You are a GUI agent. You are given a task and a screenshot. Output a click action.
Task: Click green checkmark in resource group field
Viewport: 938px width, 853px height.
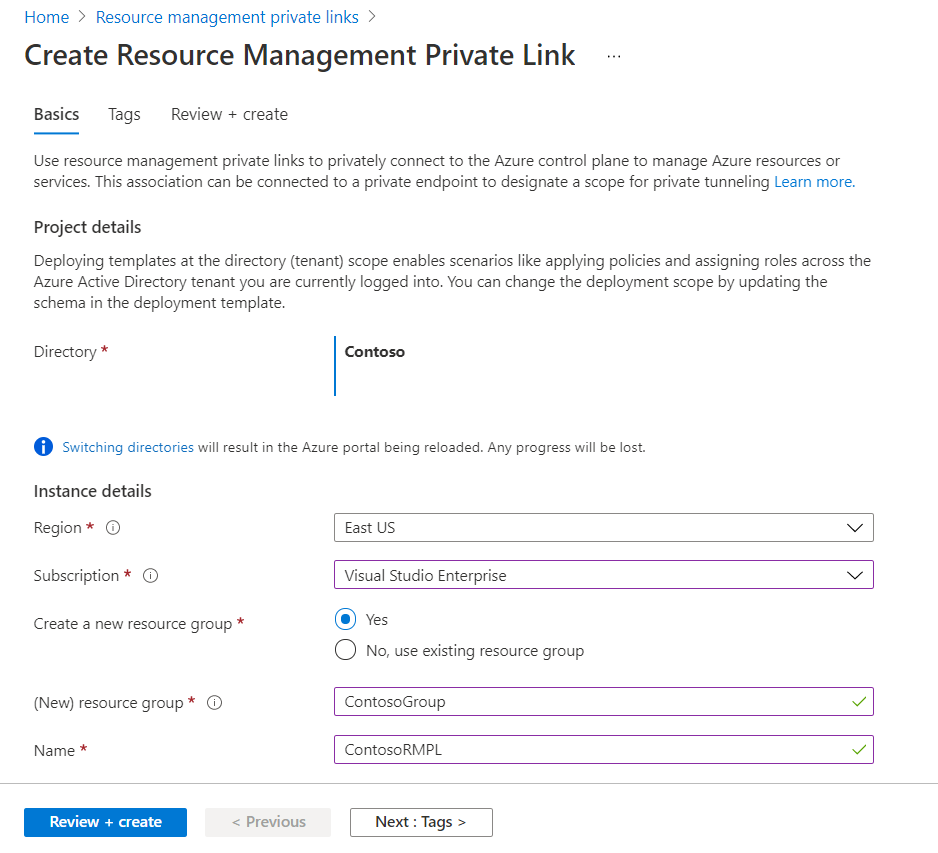858,702
